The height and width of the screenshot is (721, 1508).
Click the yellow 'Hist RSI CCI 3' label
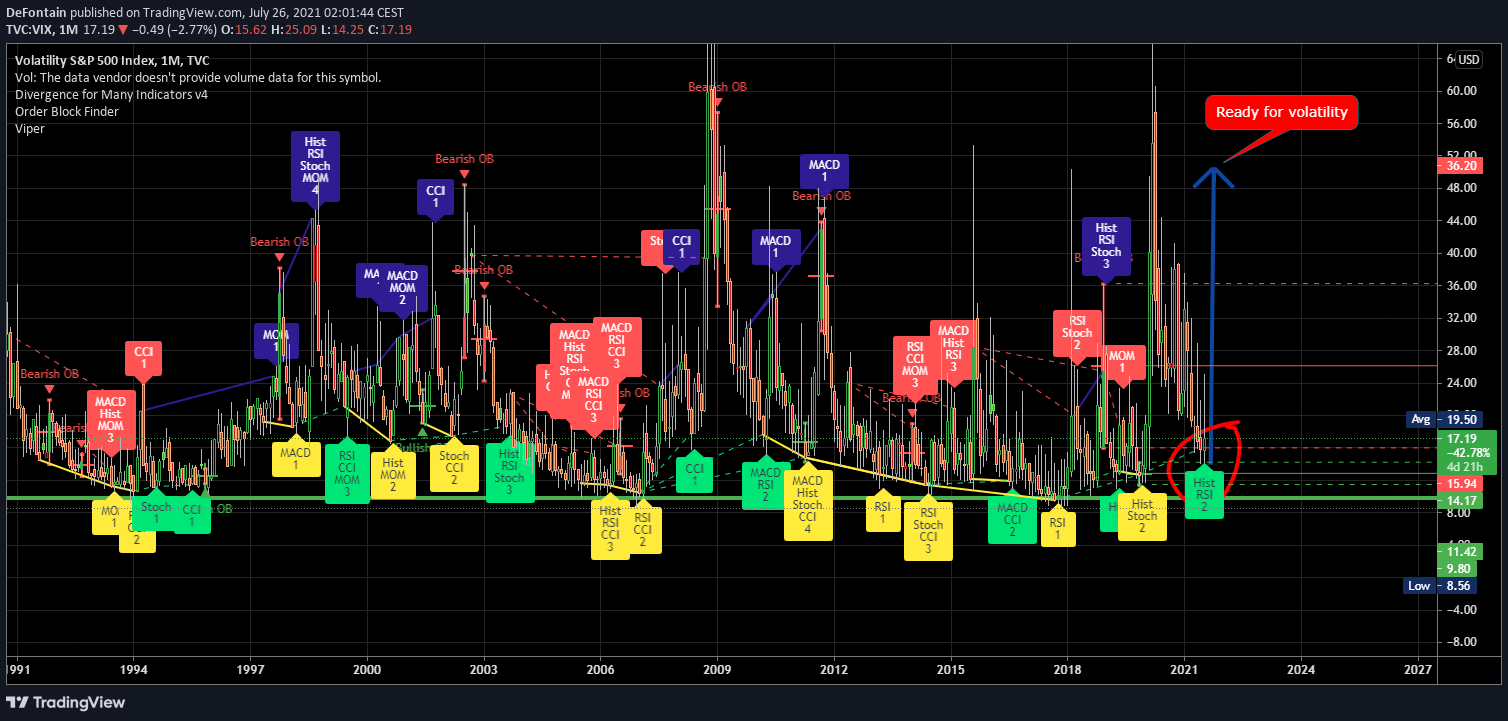(610, 530)
